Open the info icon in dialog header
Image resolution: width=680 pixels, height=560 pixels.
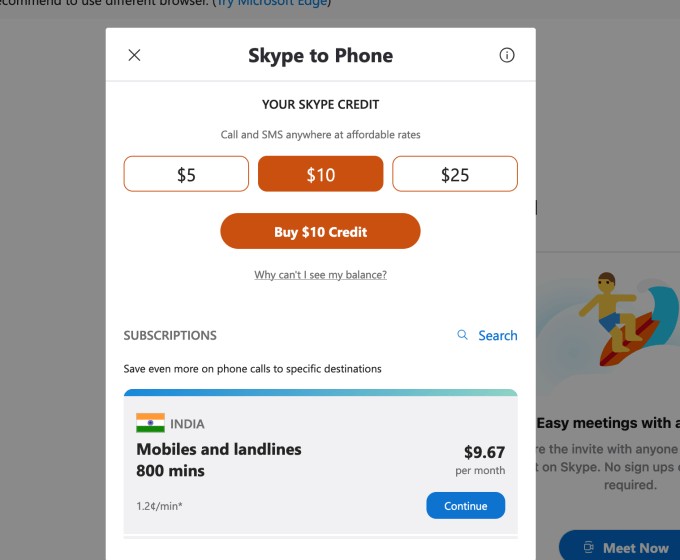pos(507,55)
